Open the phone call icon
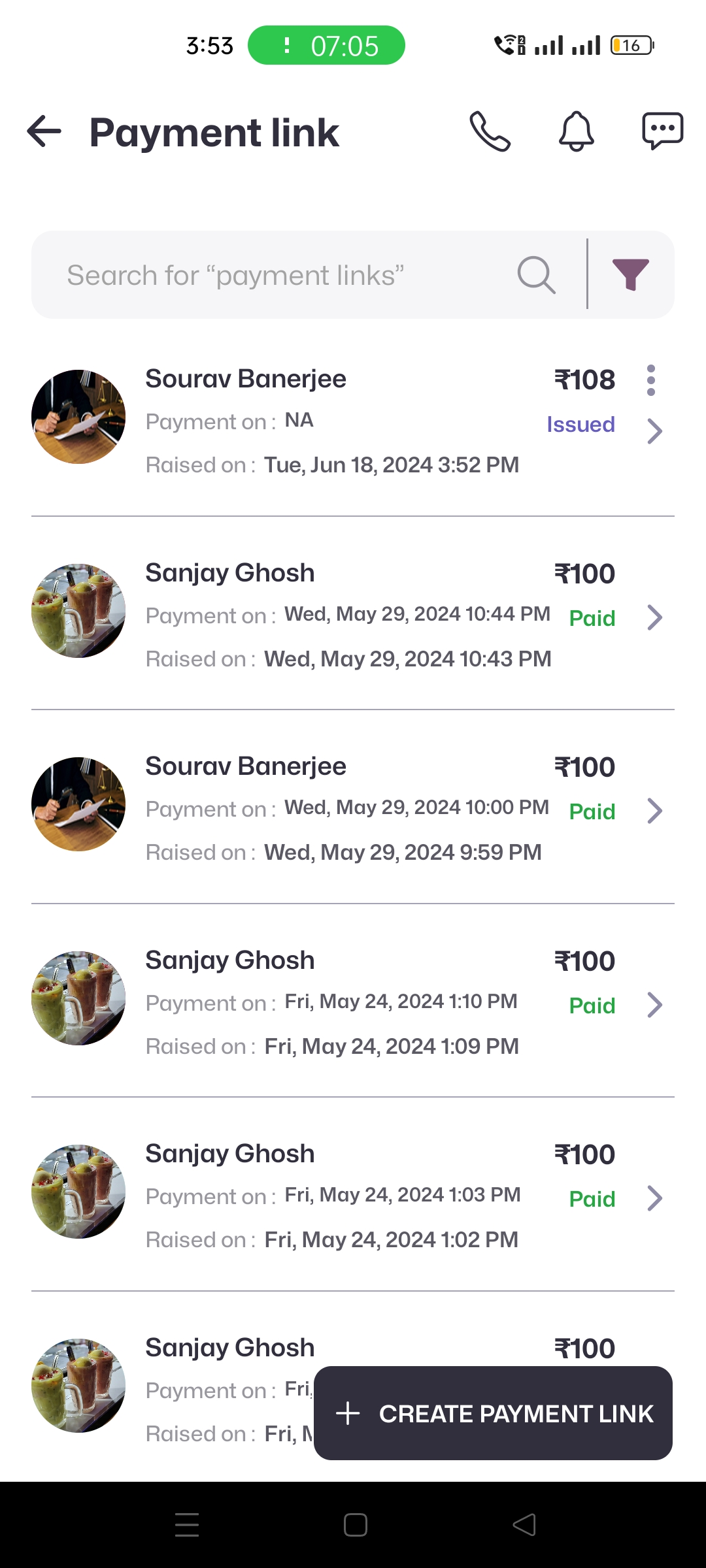The height and width of the screenshot is (1568, 706). [x=490, y=131]
